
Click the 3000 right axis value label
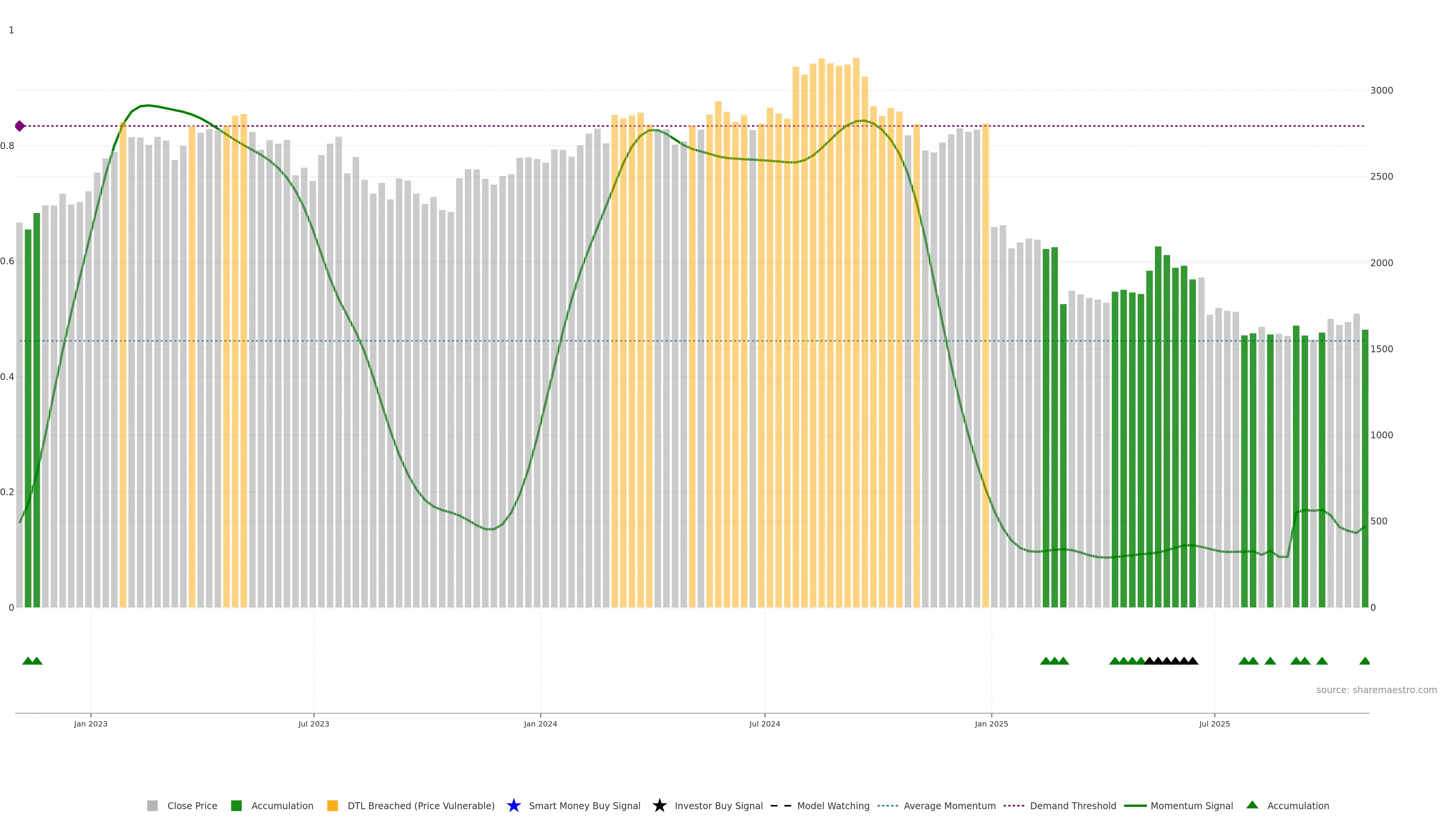click(x=1381, y=91)
